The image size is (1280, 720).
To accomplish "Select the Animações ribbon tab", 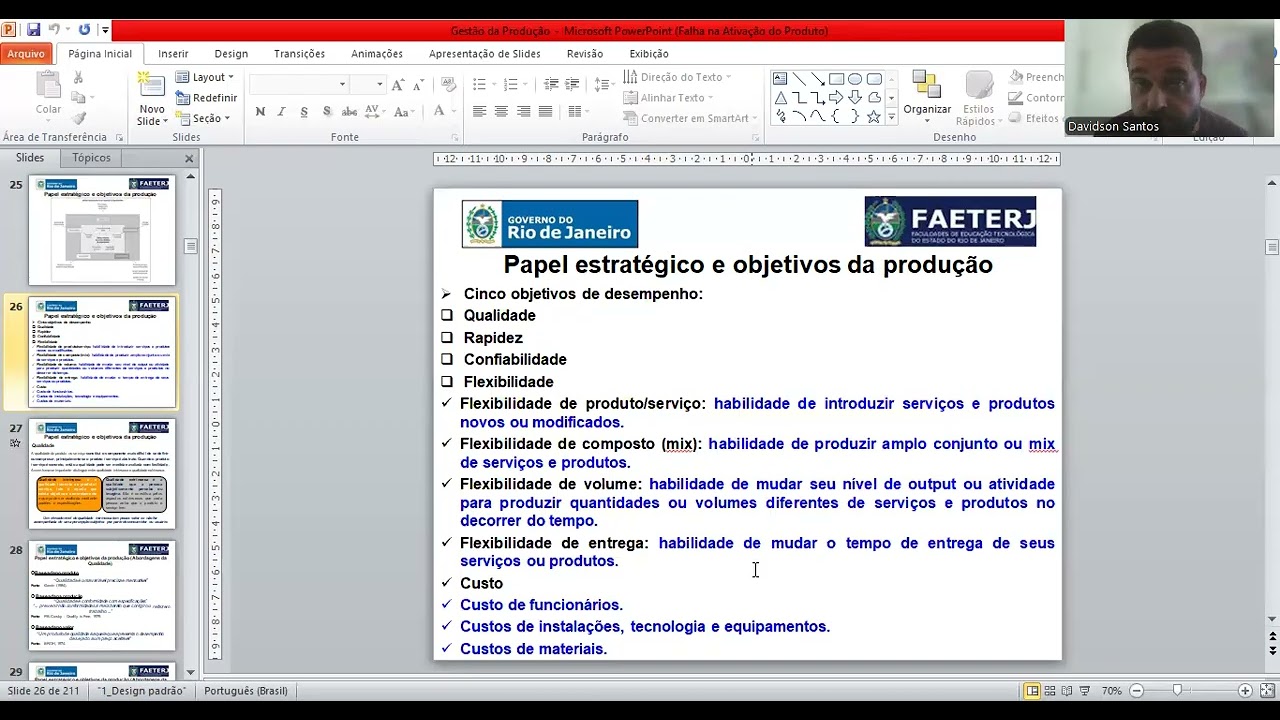I will tap(377, 54).
